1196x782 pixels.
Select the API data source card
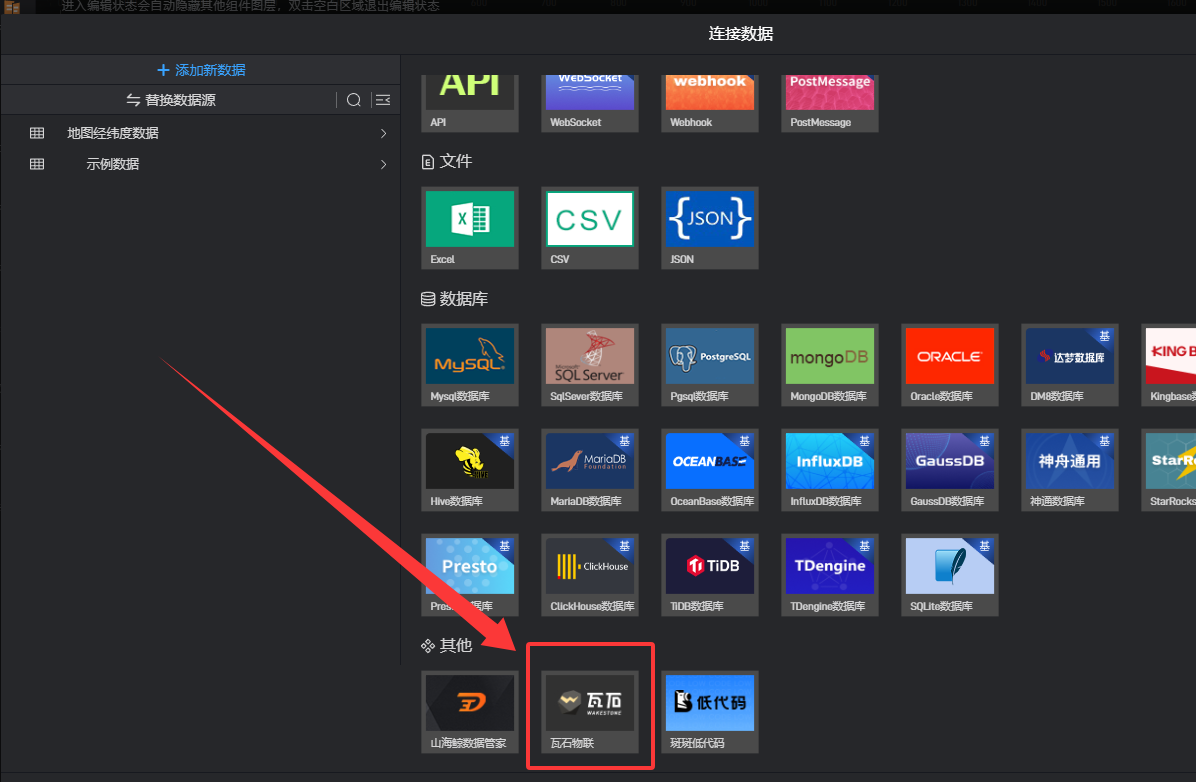click(x=469, y=103)
